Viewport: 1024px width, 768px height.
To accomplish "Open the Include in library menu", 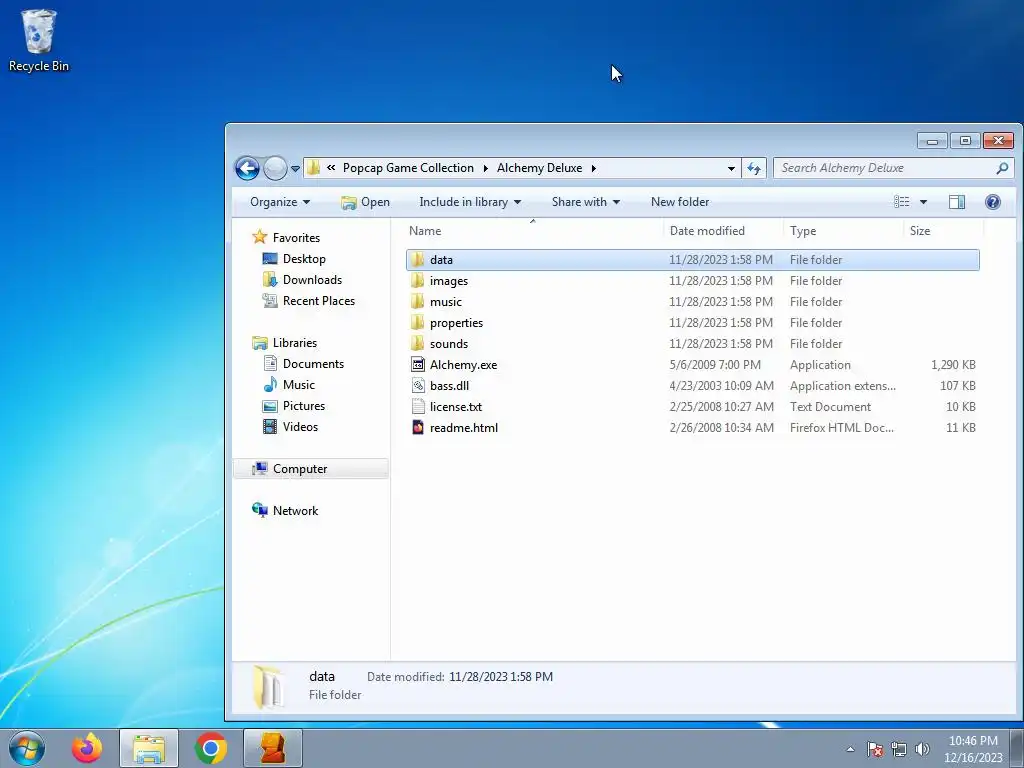I will (x=470, y=202).
